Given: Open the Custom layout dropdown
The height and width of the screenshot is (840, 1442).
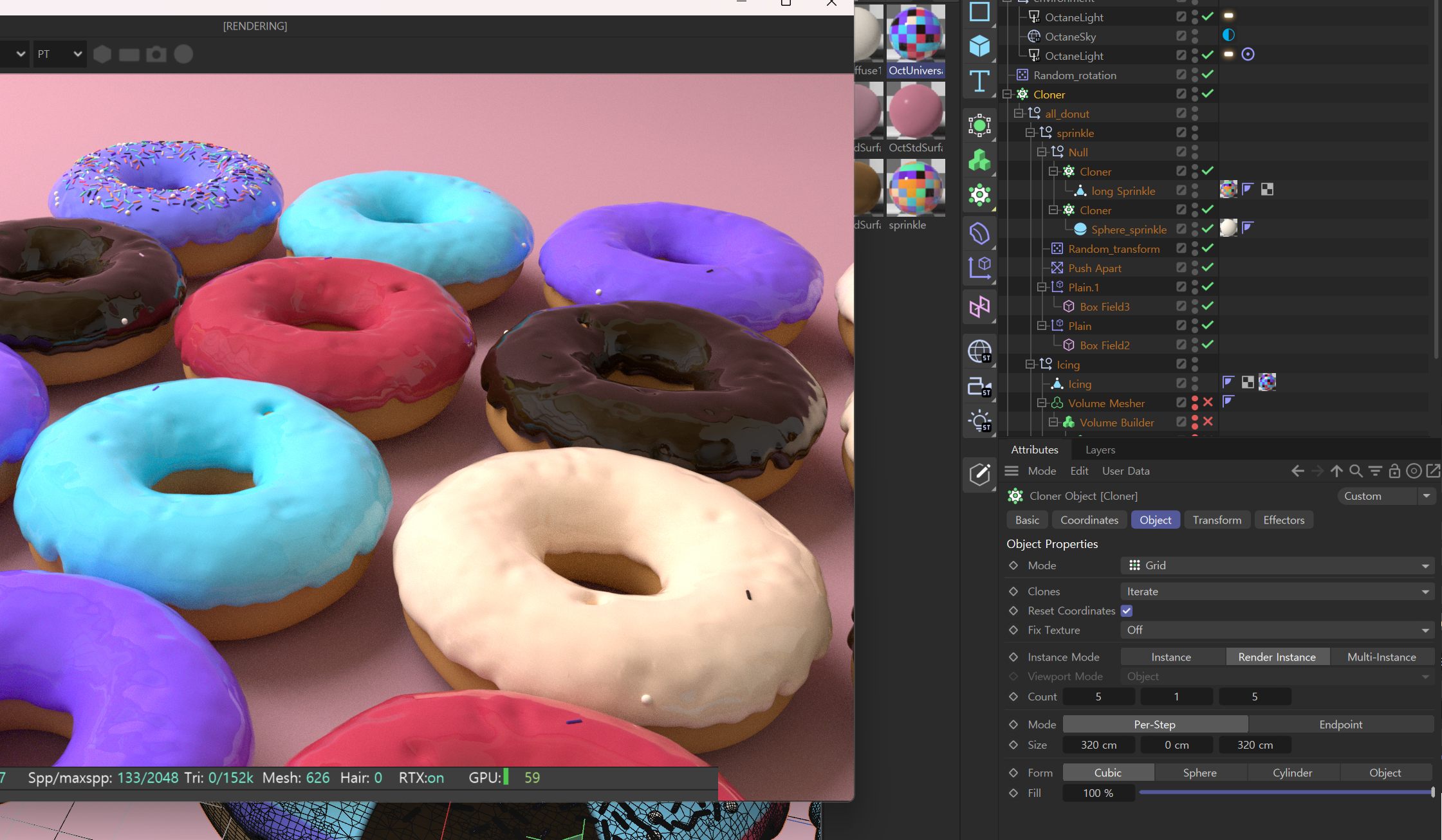Looking at the screenshot, I should [x=1387, y=496].
